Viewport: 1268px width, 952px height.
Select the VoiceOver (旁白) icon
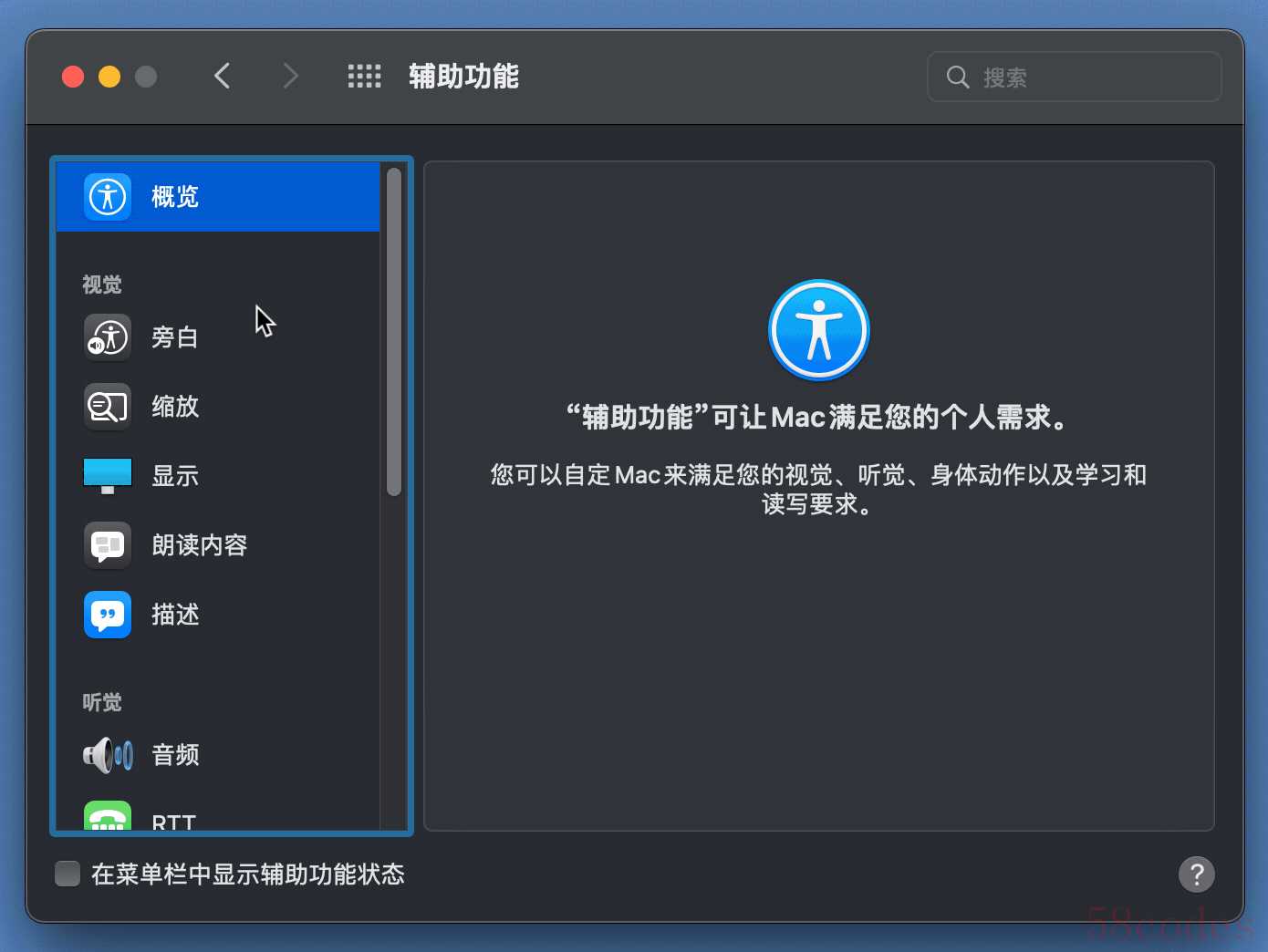(x=108, y=337)
